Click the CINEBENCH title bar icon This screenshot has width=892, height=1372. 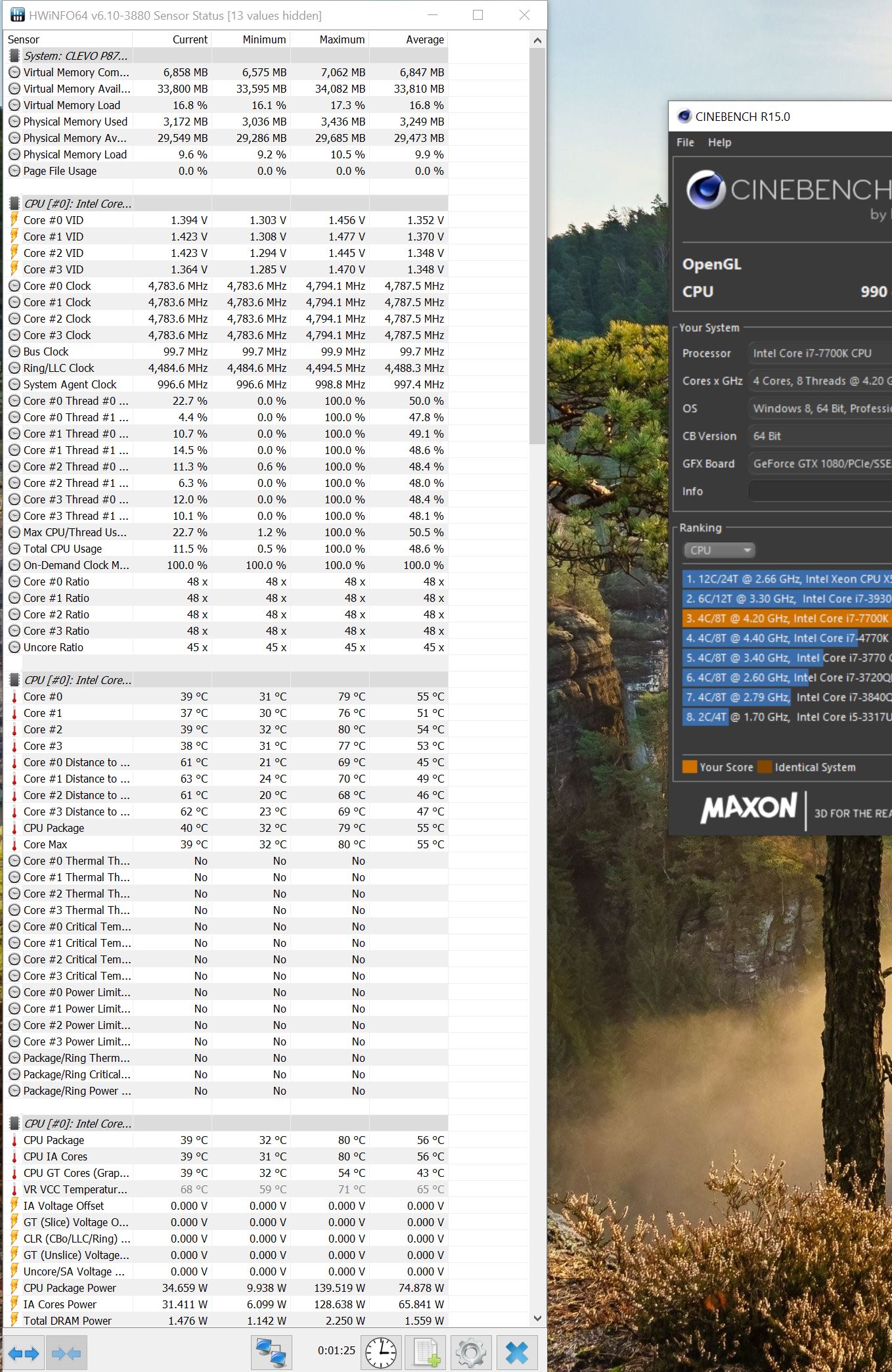(684, 116)
